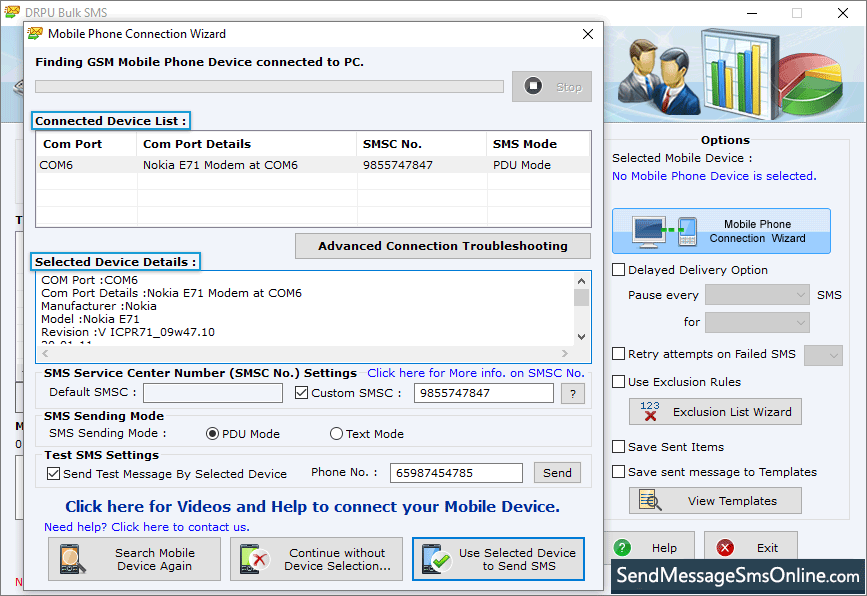Image resolution: width=867 pixels, height=596 pixels.
Task: Enable the Save Sent Items checkbox
Action: (x=618, y=446)
